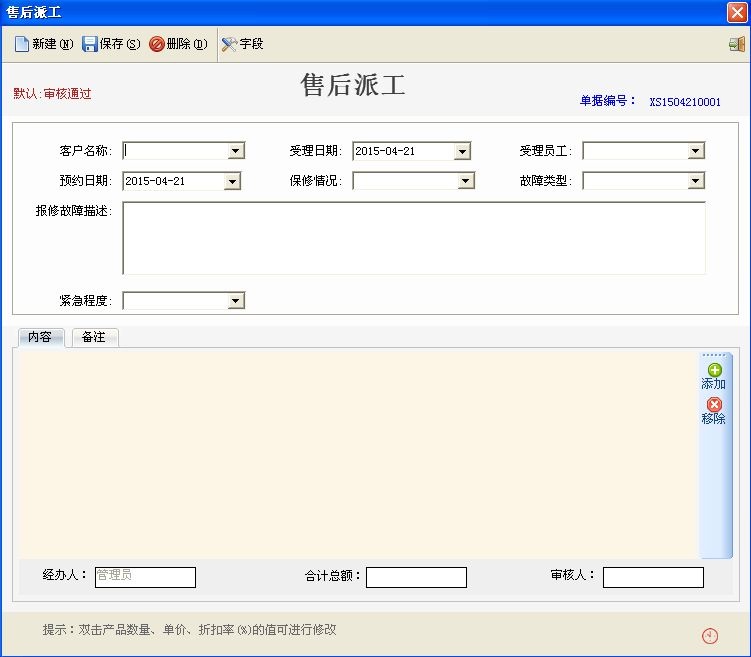Open the 字段 (Fields) tool icon
Image resolution: width=751 pixels, height=657 pixels.
[229, 44]
